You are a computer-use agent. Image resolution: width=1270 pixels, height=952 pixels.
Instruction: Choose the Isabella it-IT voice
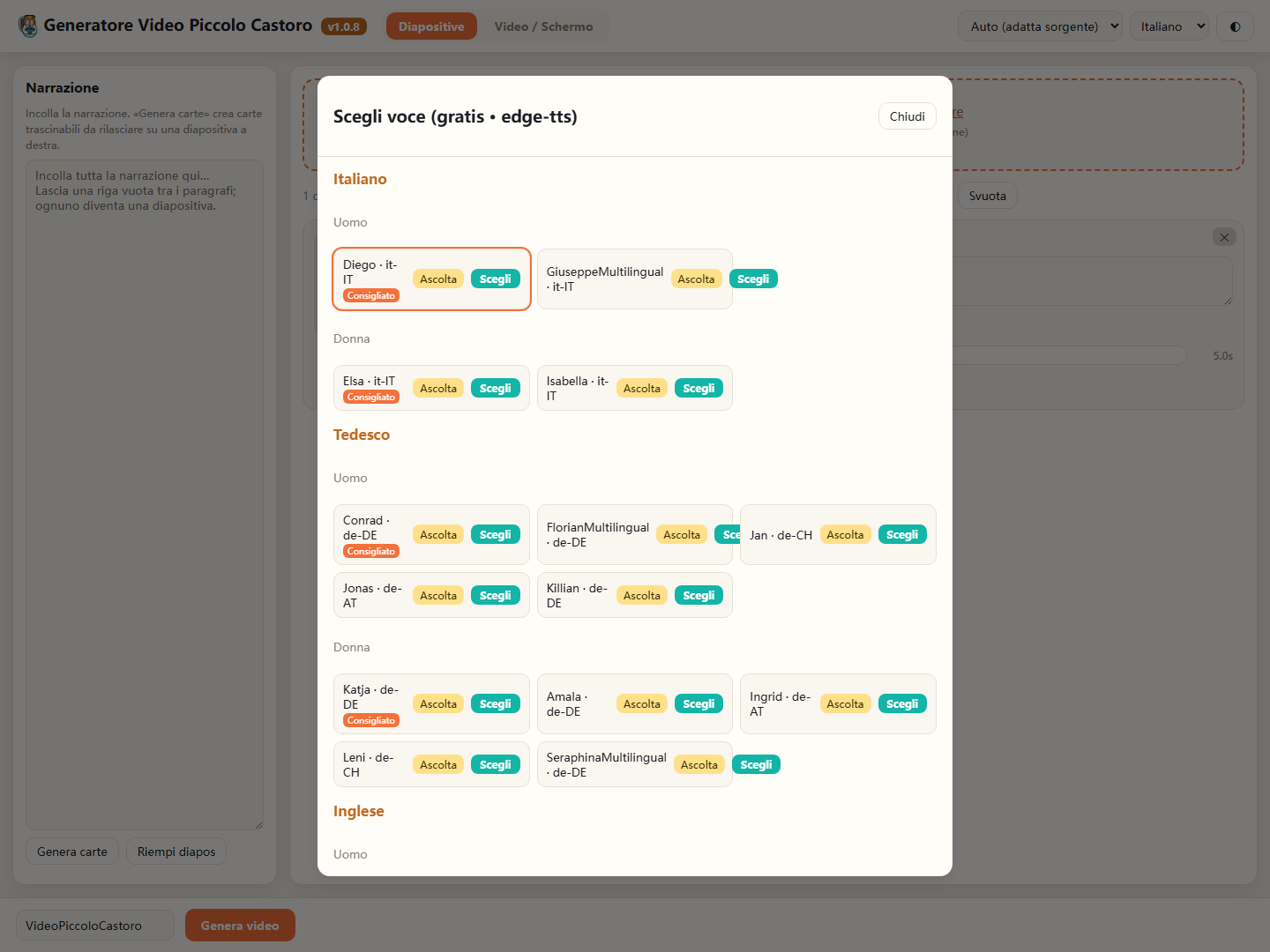698,389
